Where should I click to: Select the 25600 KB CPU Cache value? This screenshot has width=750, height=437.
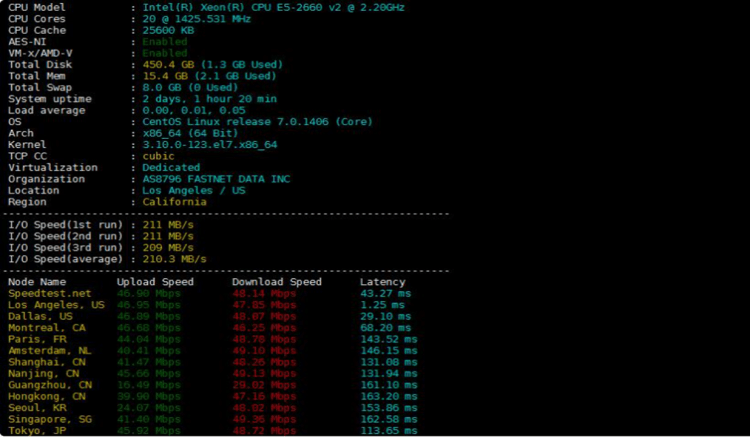pyautogui.click(x=168, y=30)
